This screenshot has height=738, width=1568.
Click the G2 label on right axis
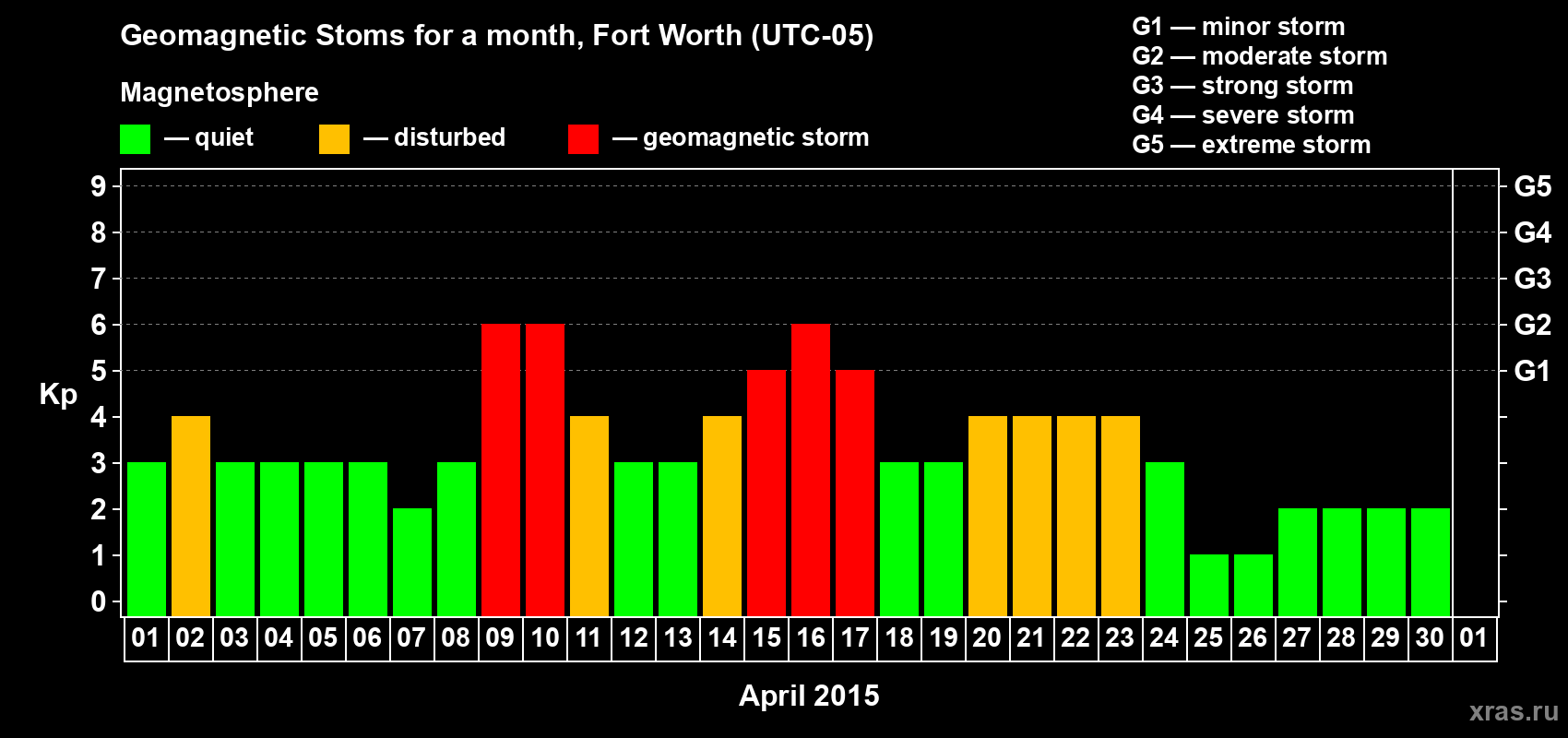click(x=1533, y=325)
